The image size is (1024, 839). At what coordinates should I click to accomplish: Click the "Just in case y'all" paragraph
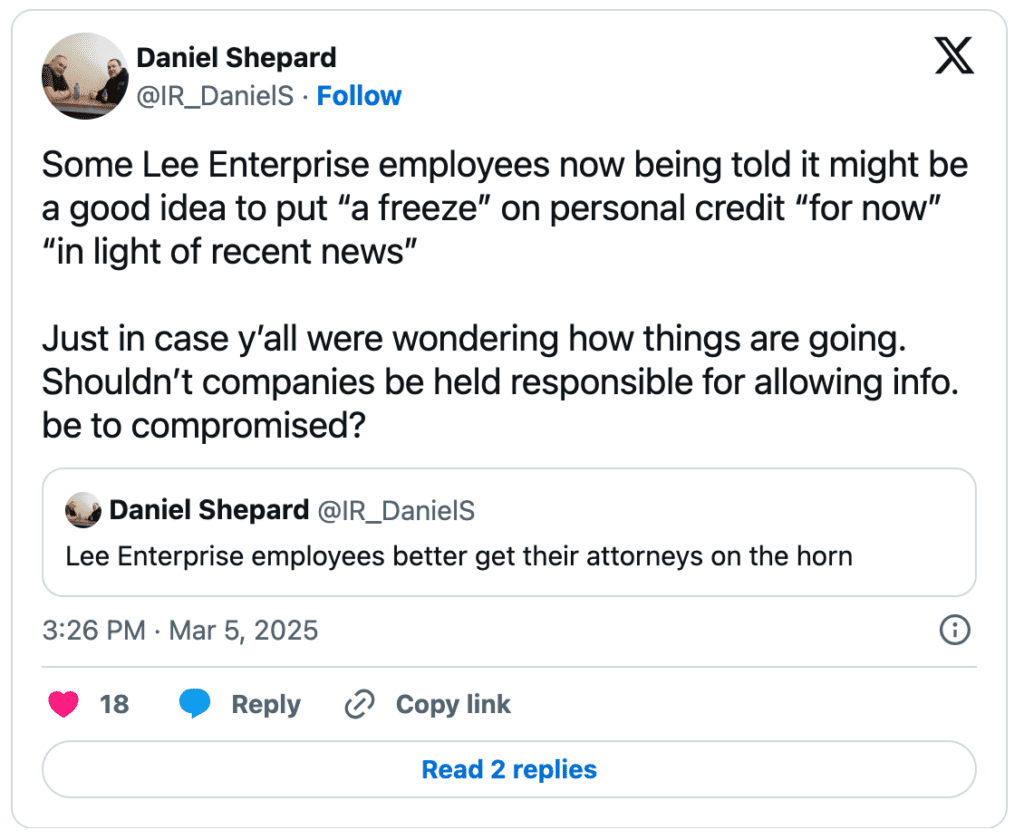(500, 382)
